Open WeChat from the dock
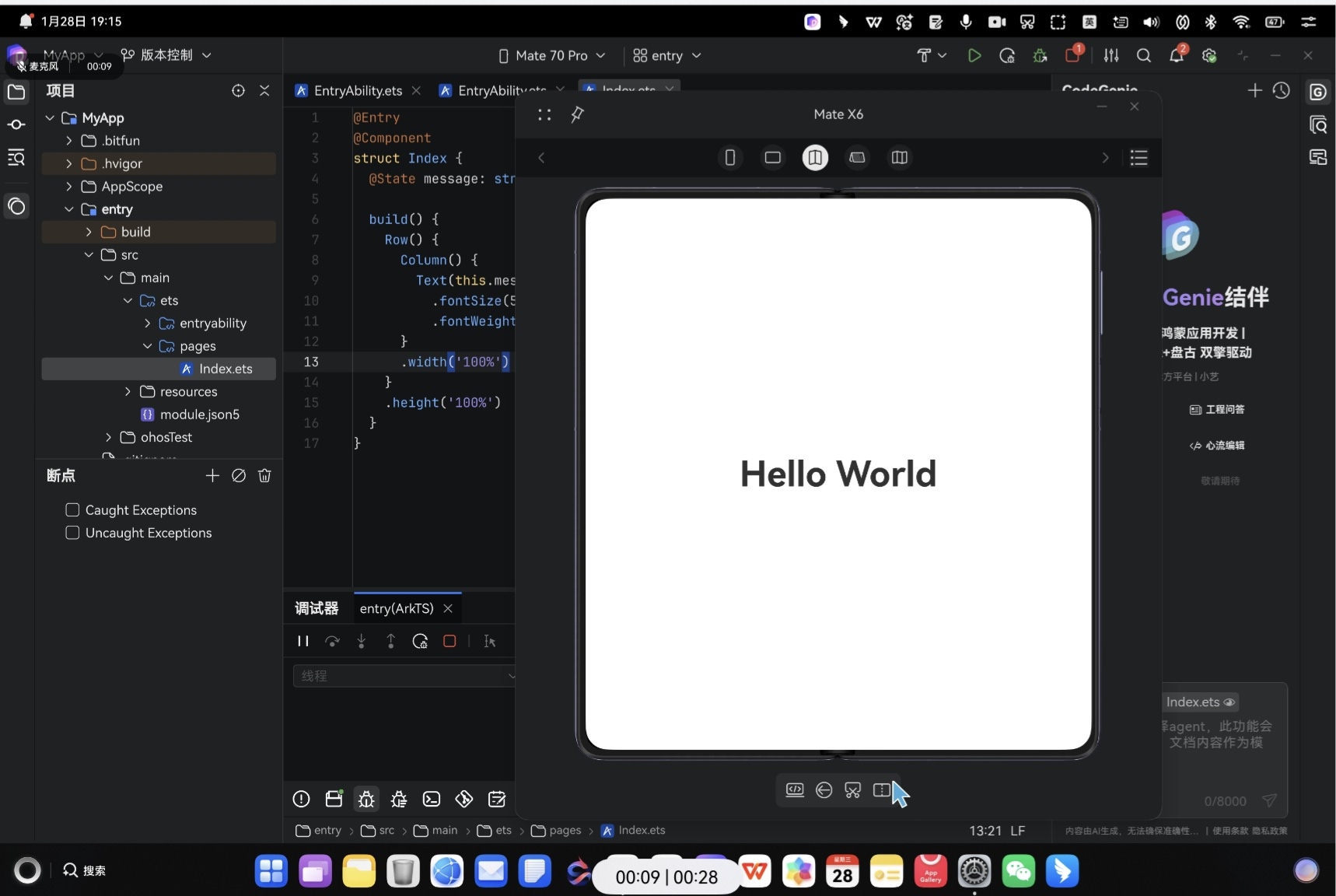1336x896 pixels. tap(1018, 871)
